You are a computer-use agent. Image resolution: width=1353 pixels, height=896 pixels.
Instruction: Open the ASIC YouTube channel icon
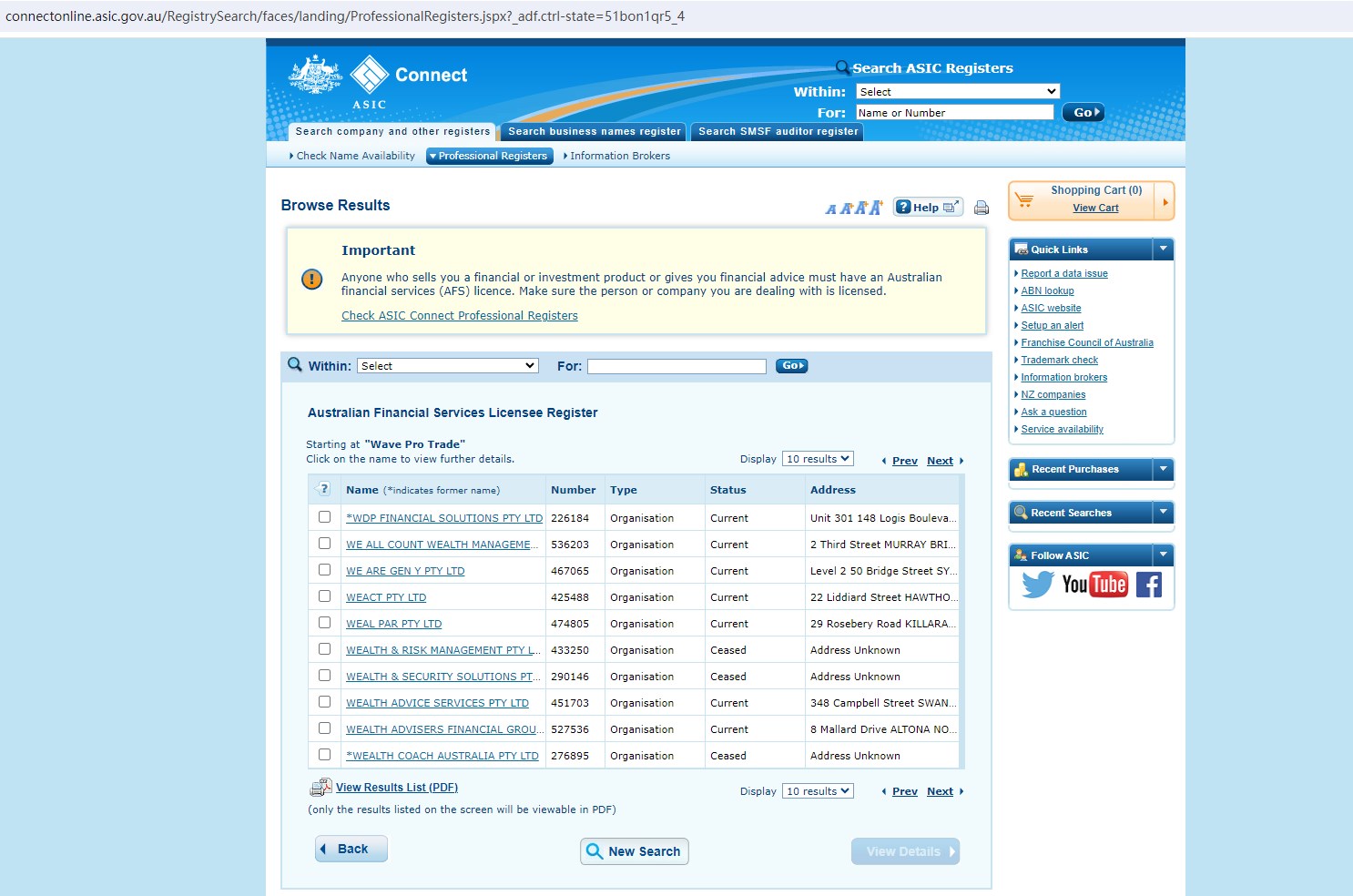1095,585
